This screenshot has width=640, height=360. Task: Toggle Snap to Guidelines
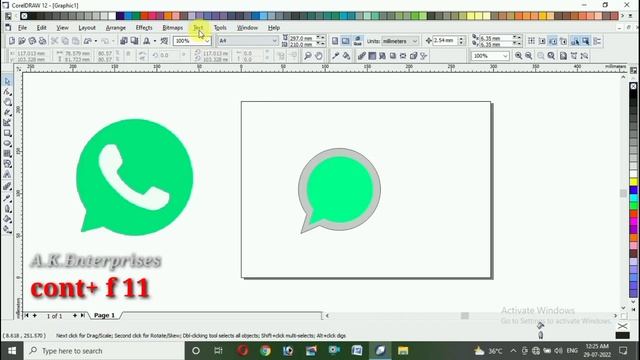coord(542,41)
